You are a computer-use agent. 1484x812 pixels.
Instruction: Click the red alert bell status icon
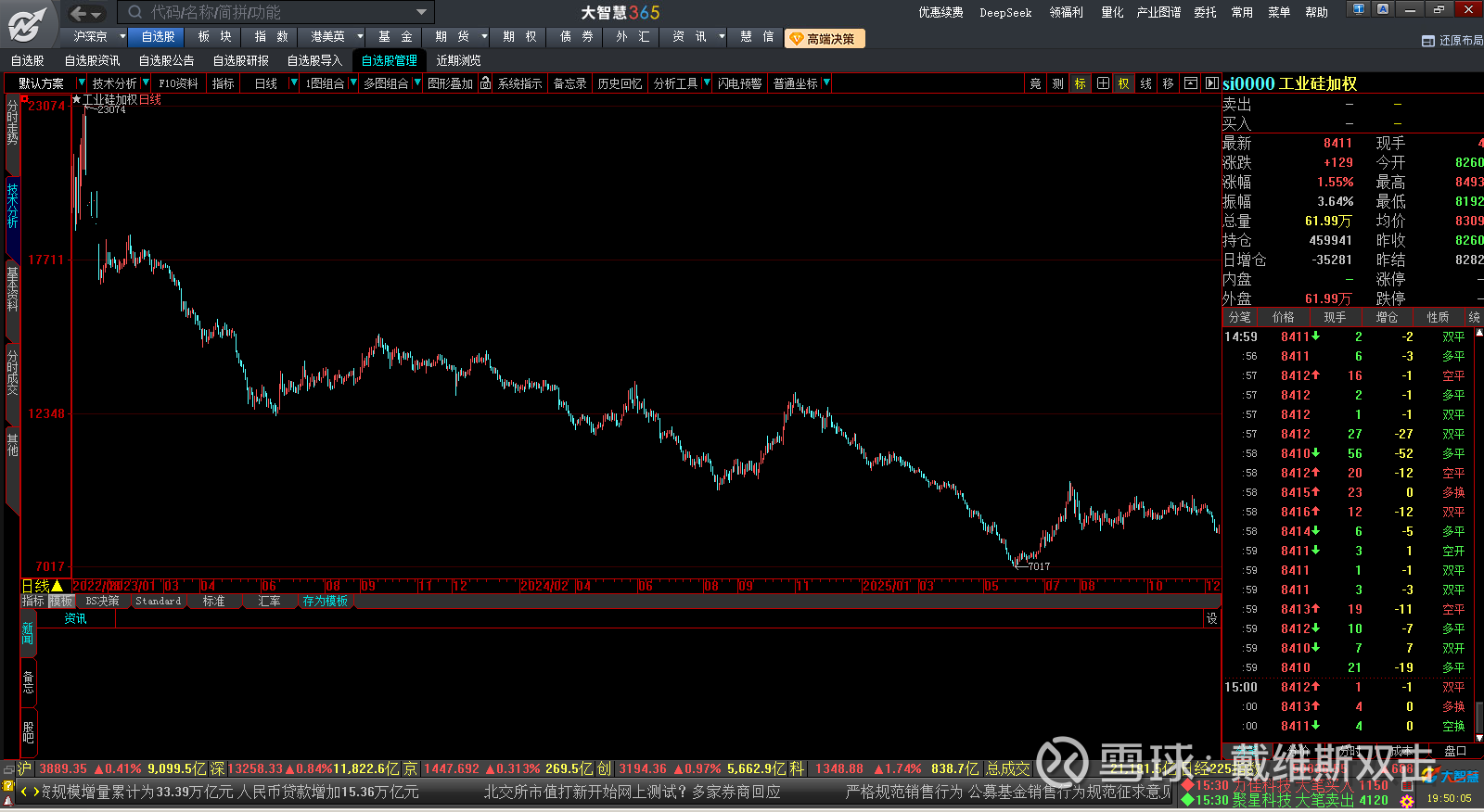coord(8,801)
